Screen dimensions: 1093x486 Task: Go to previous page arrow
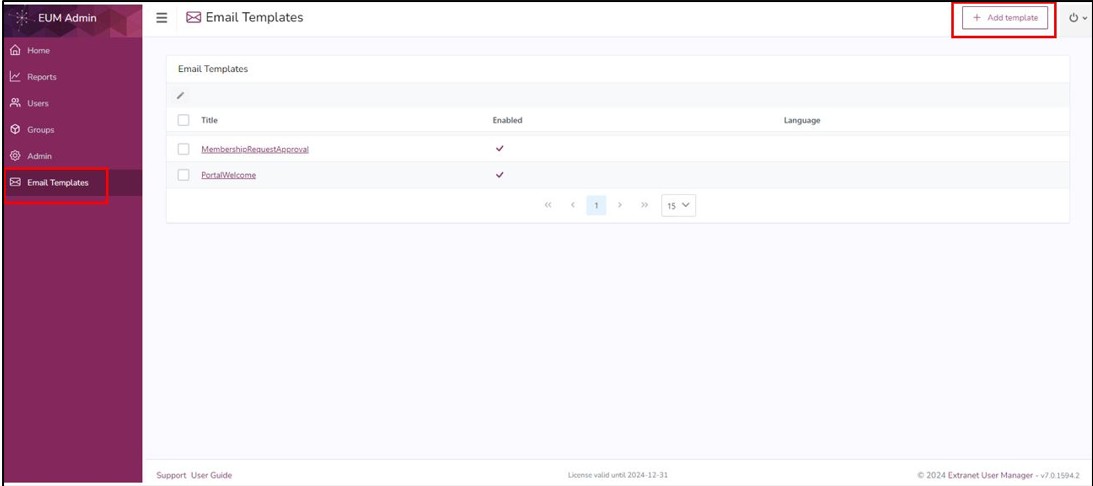(x=572, y=205)
